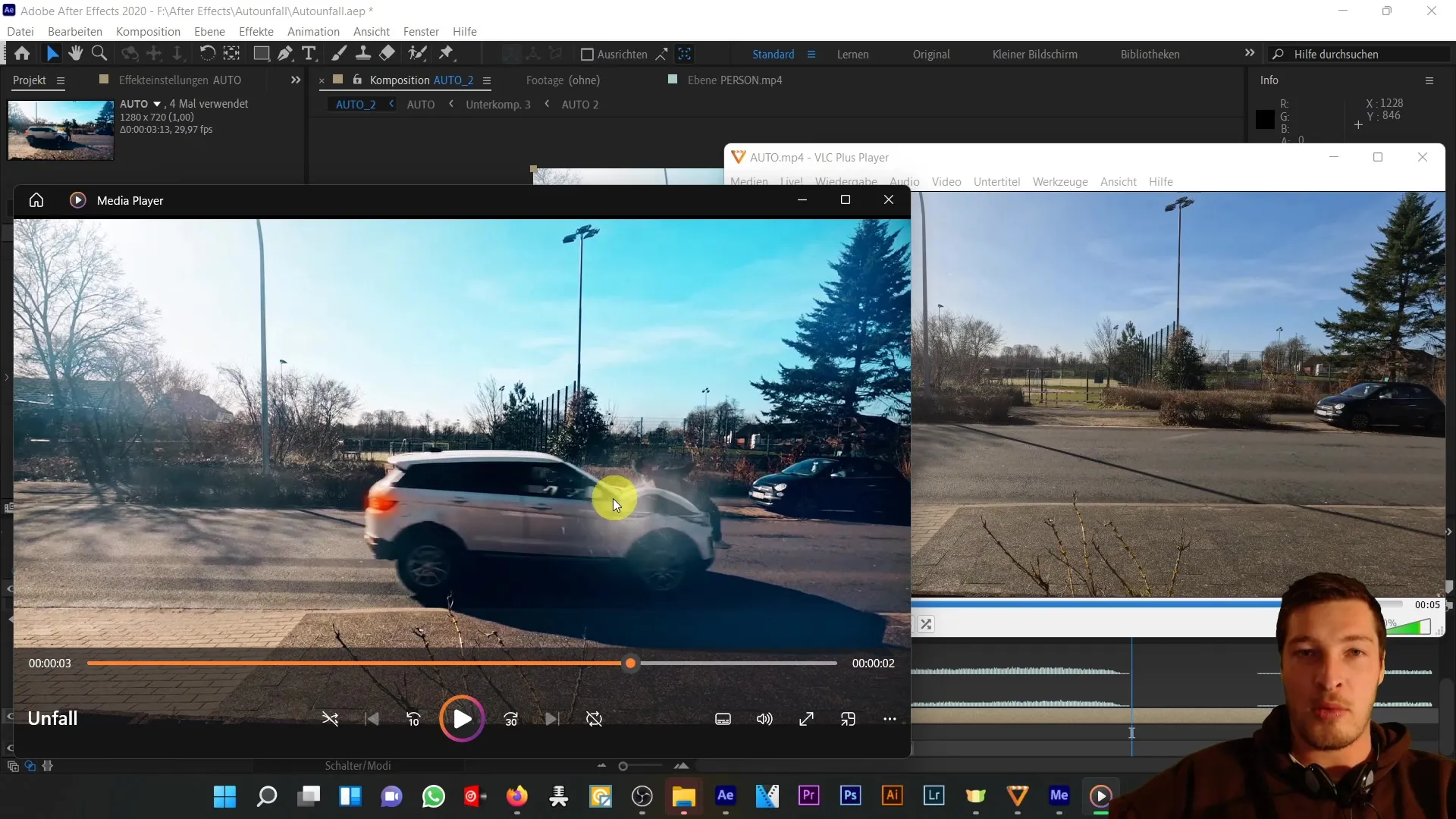
Task: Switch to the Bibliotheken workspace
Action: [x=1150, y=55]
